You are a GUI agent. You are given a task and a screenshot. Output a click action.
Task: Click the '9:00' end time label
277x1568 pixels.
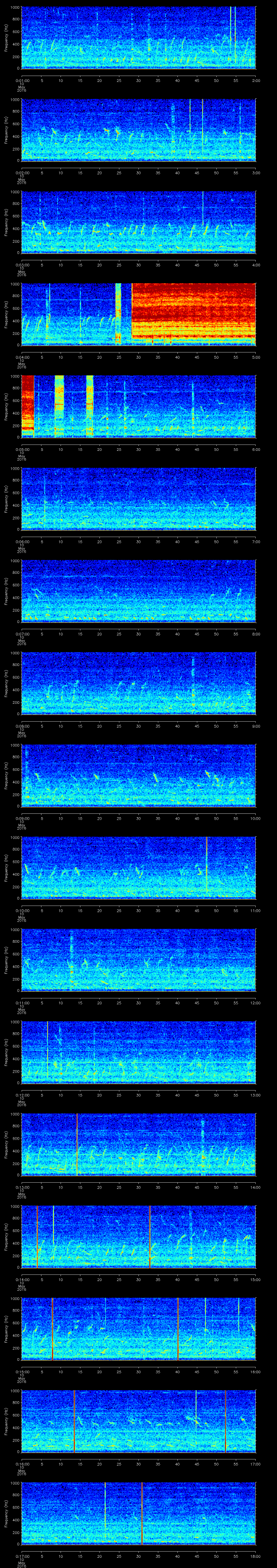[x=256, y=726]
